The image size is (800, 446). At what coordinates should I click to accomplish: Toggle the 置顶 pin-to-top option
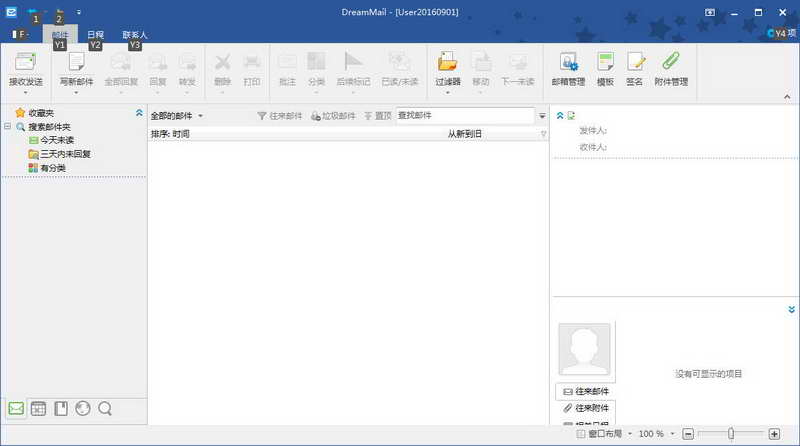click(x=378, y=116)
